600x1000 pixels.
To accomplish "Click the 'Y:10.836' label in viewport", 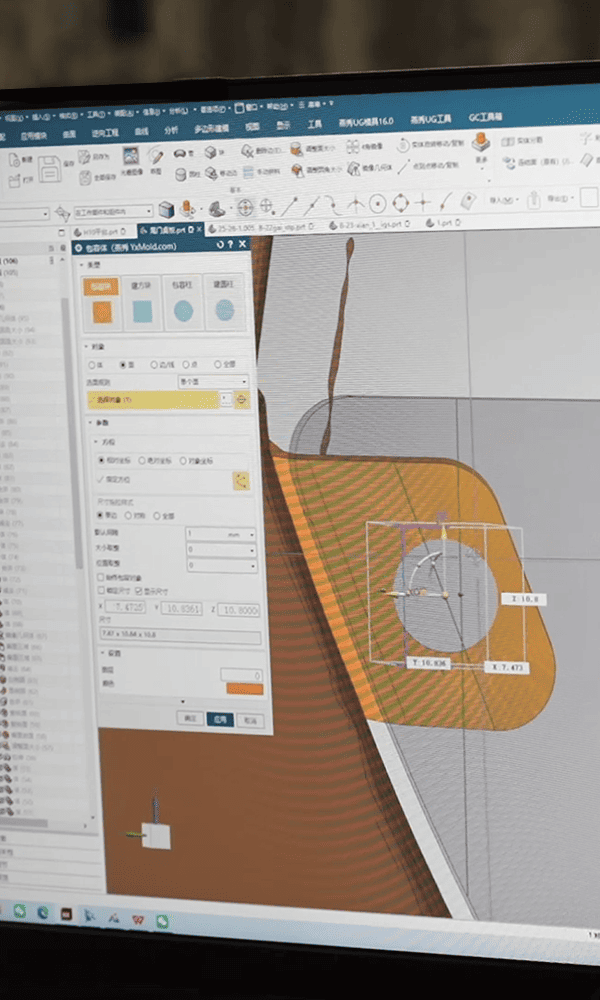I will [x=428, y=663].
